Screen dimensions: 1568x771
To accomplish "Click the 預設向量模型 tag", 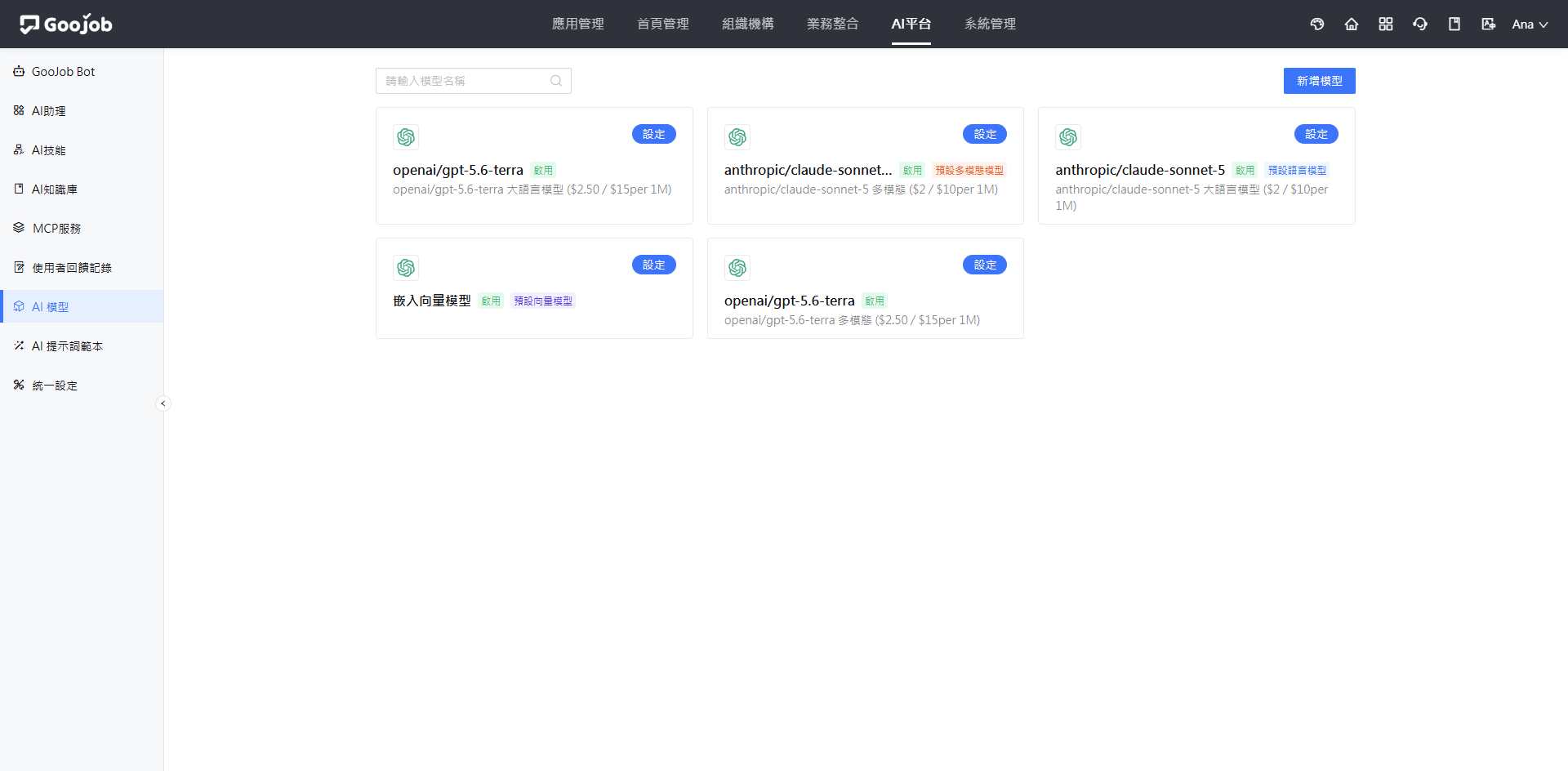I will click(x=543, y=301).
